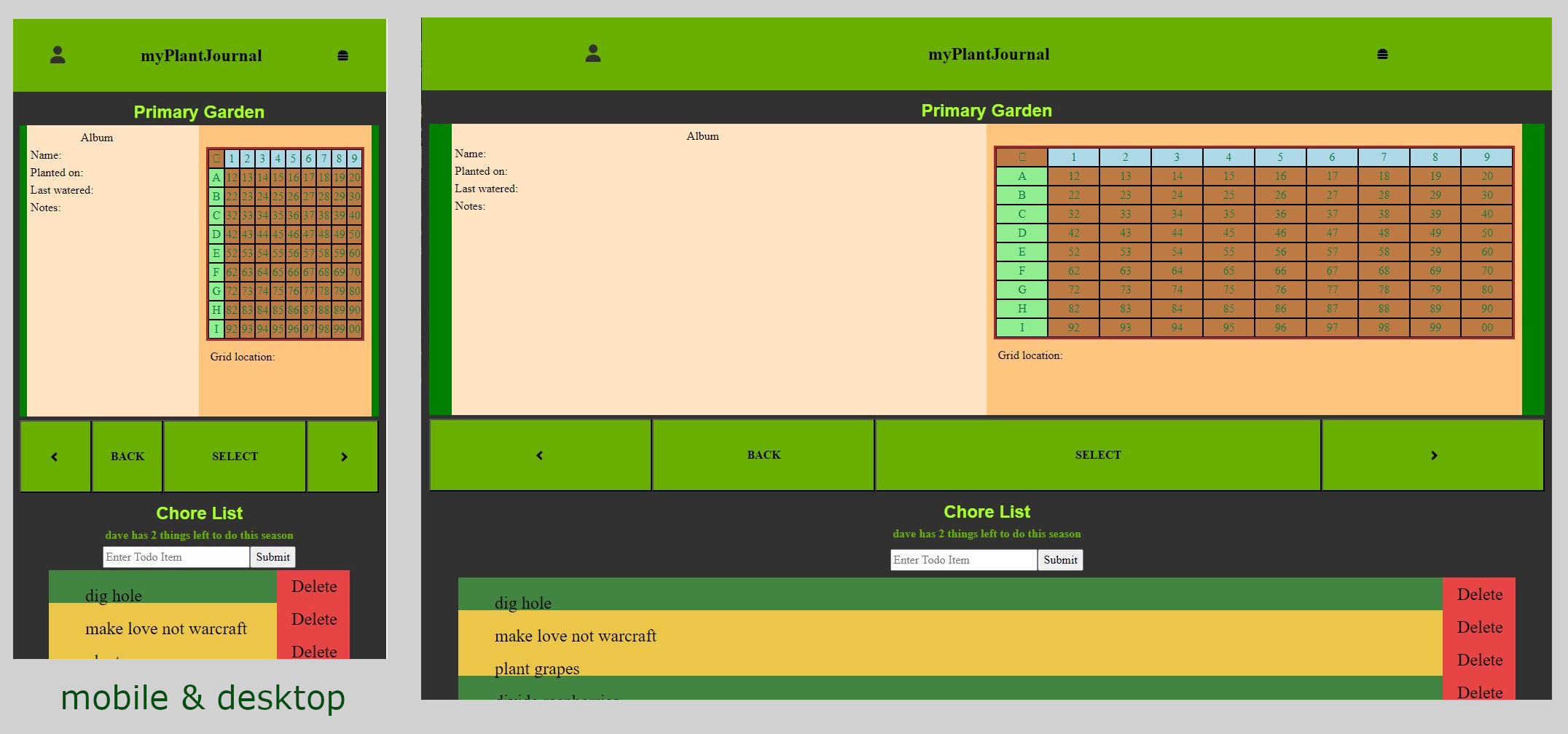Click grid cell 56 in desktop garden grid
Screen dimensions: 1568x734
[1280, 252]
